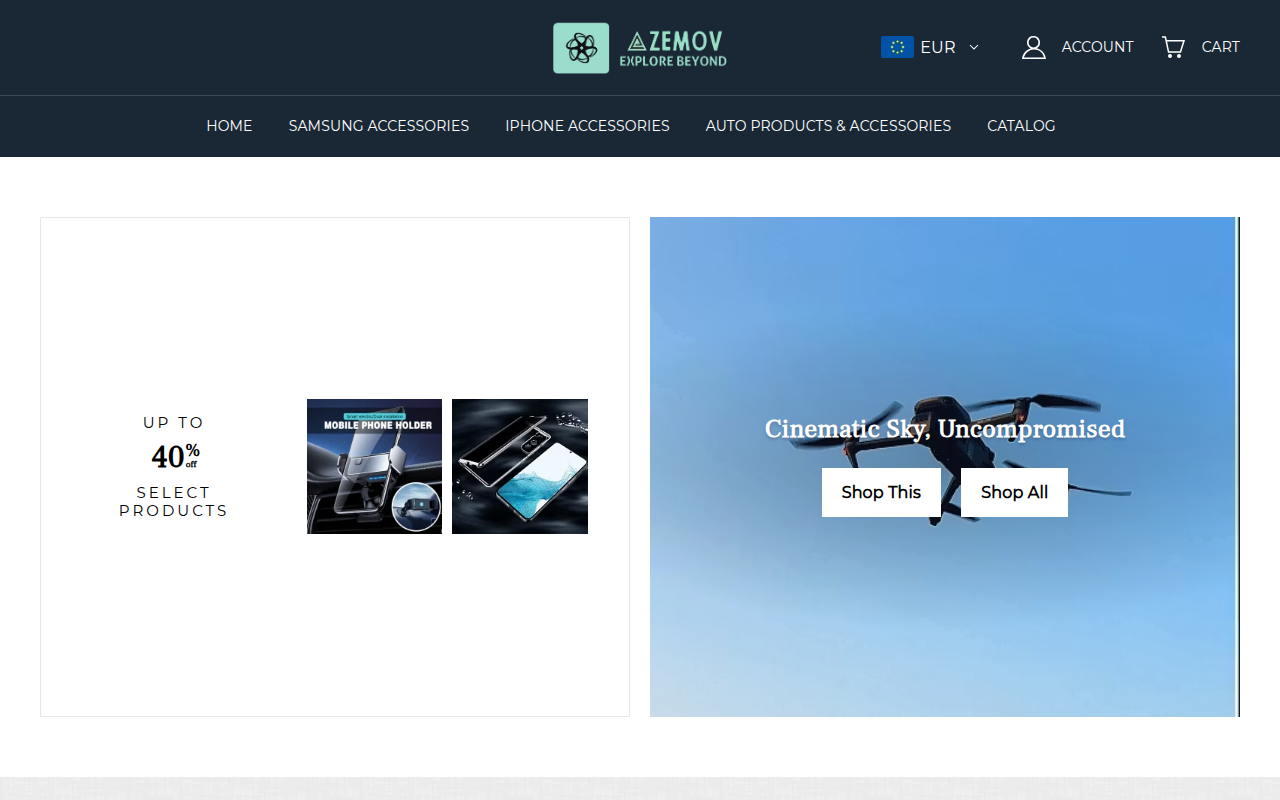
Task: Open the Catalog menu item
Action: (1021, 126)
